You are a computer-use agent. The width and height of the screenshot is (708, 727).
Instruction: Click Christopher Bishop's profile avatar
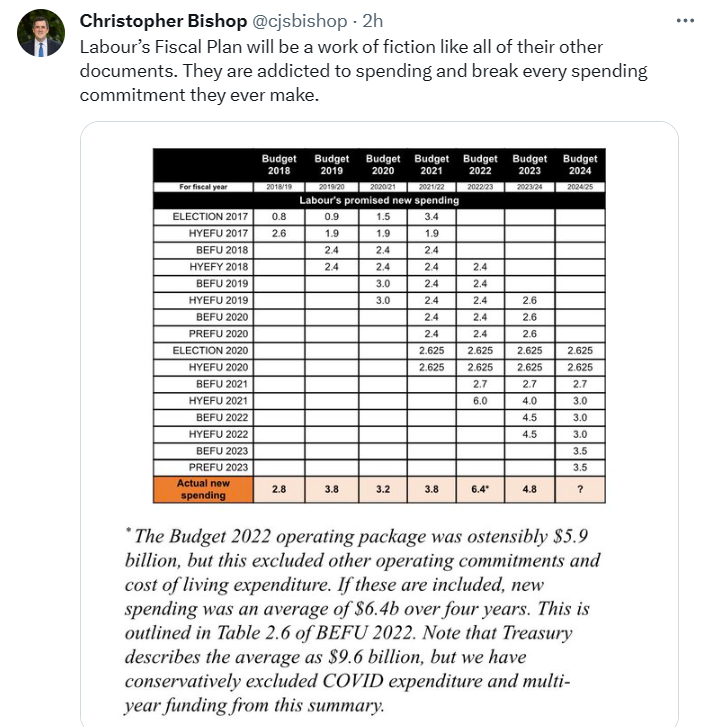click(40, 34)
